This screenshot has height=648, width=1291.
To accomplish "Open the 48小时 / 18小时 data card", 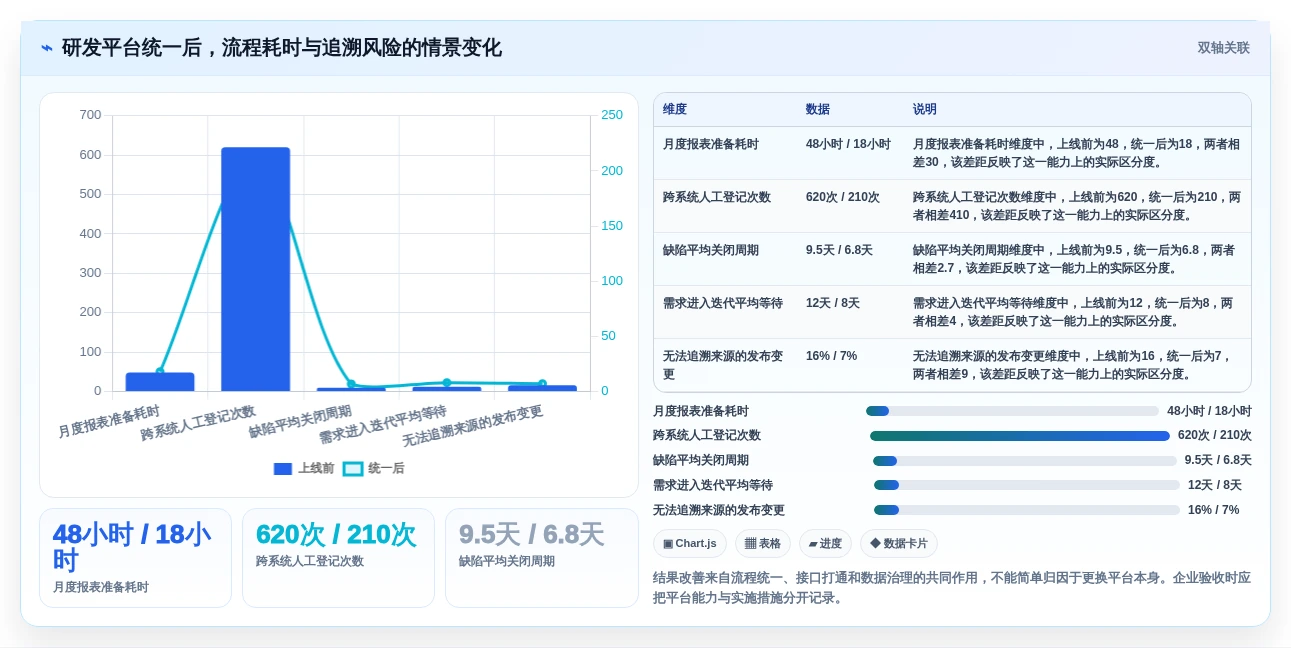I will (x=135, y=558).
